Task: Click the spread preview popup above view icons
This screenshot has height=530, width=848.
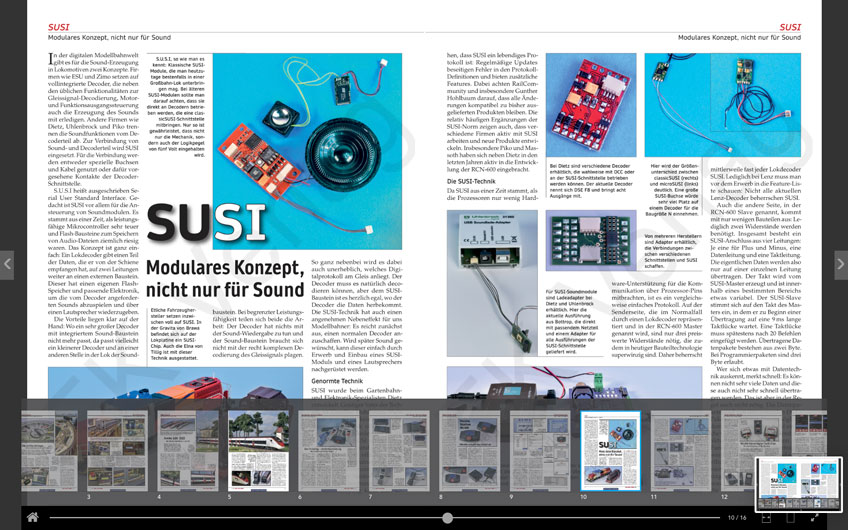Action: (x=799, y=484)
